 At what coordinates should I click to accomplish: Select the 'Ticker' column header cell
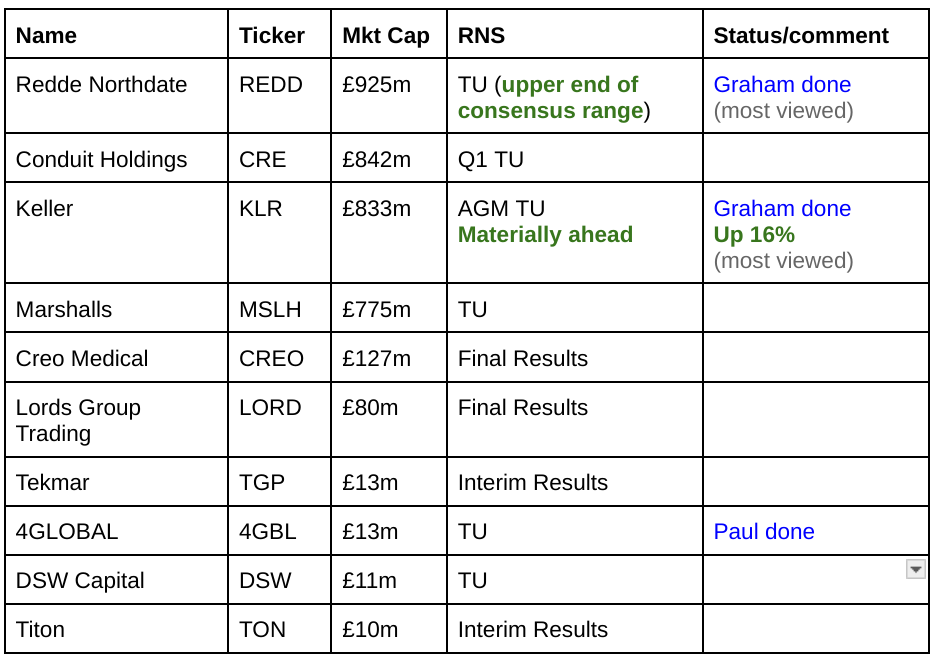279,34
